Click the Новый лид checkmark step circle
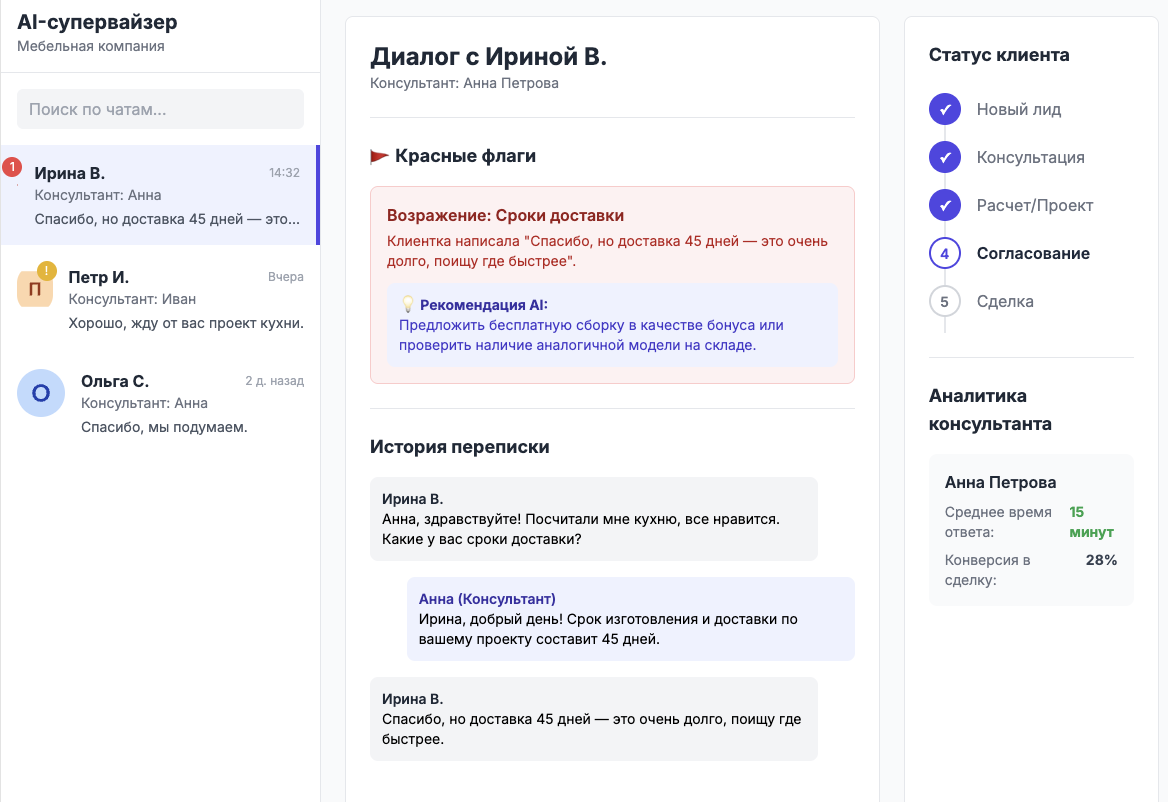The height and width of the screenshot is (802, 1168). [945, 109]
